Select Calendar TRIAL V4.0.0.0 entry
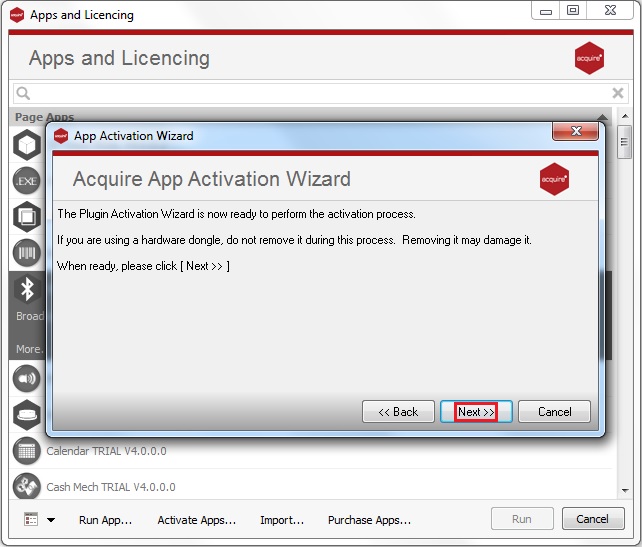 106,451
